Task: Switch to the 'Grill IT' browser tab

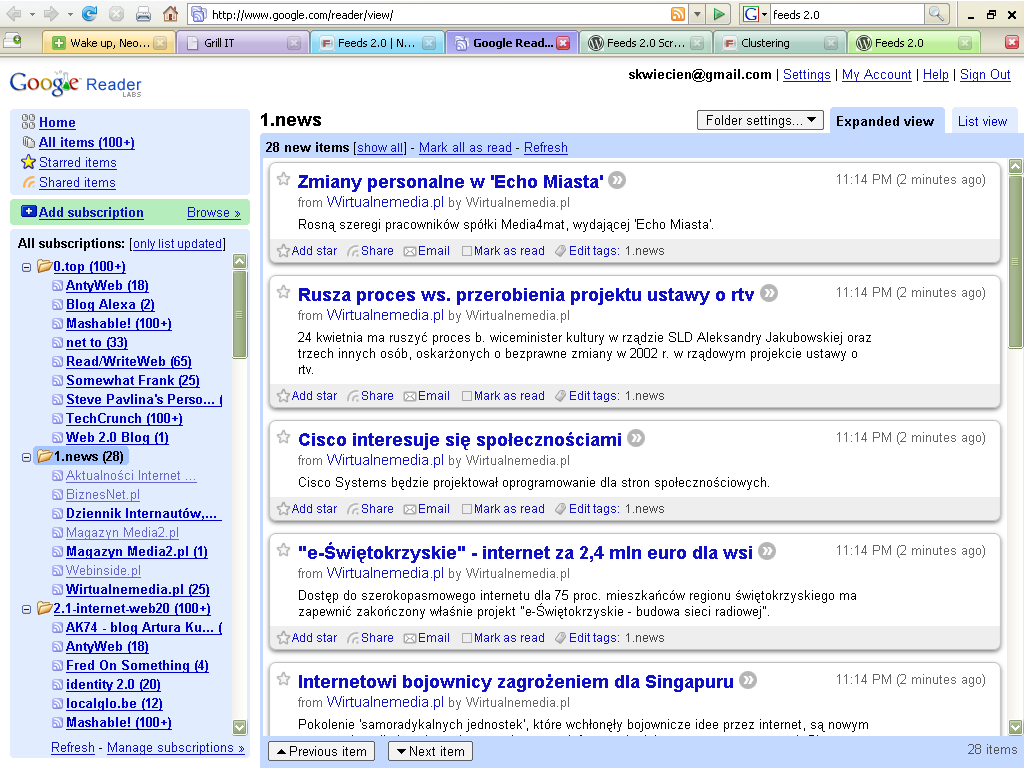Action: point(242,43)
